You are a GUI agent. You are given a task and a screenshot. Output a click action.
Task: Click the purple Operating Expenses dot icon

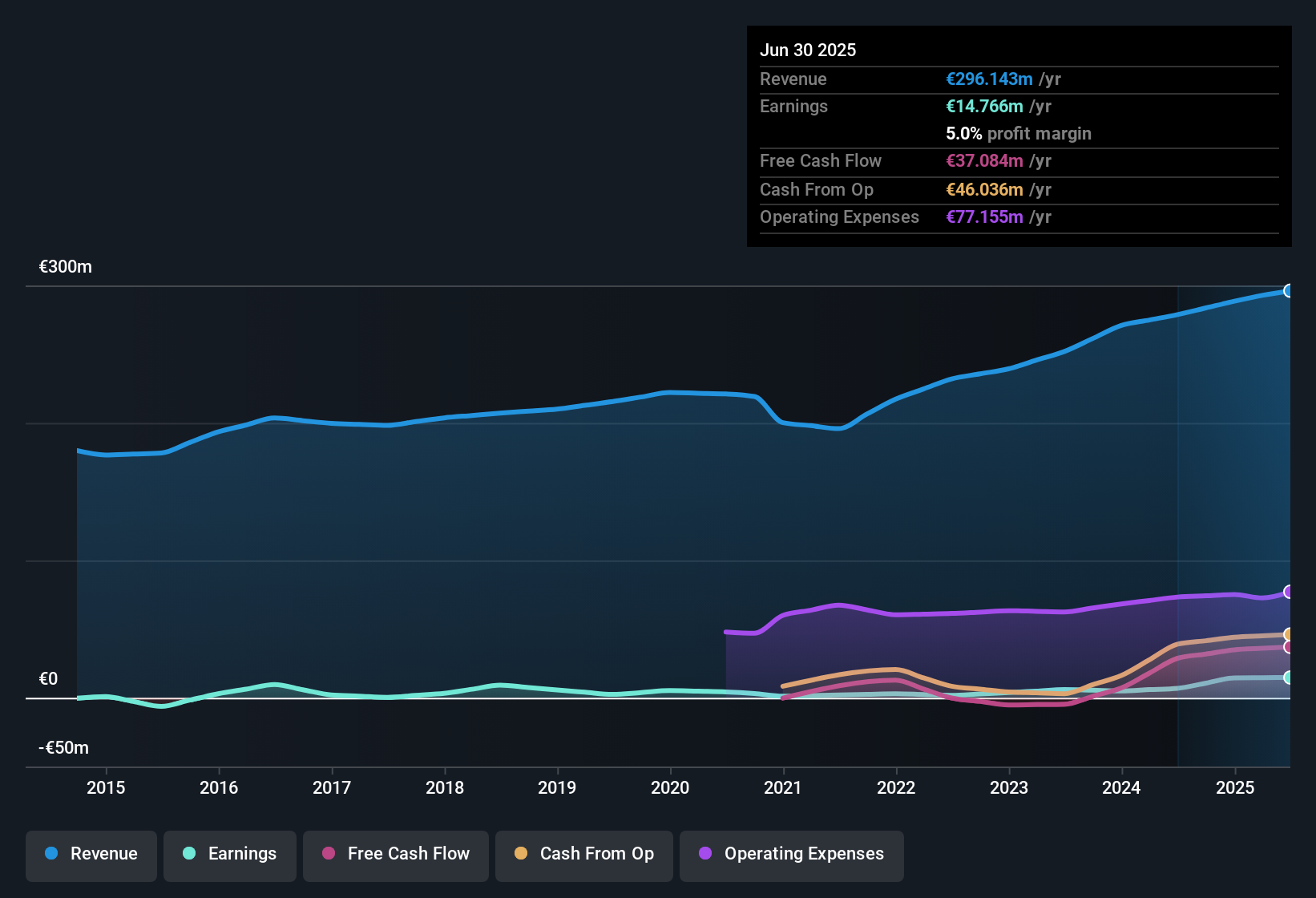[x=704, y=854]
